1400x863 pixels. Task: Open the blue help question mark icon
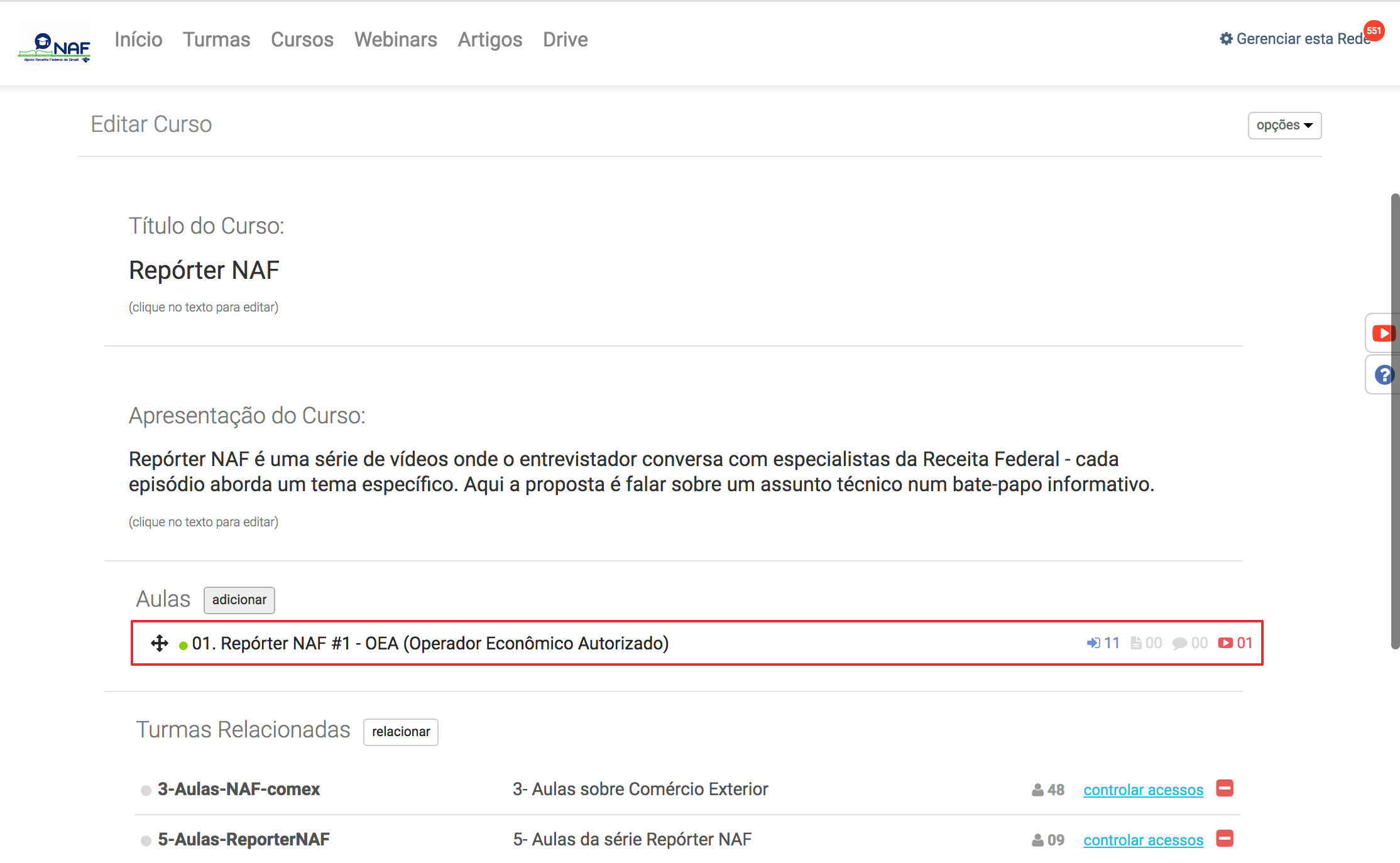pos(1384,375)
